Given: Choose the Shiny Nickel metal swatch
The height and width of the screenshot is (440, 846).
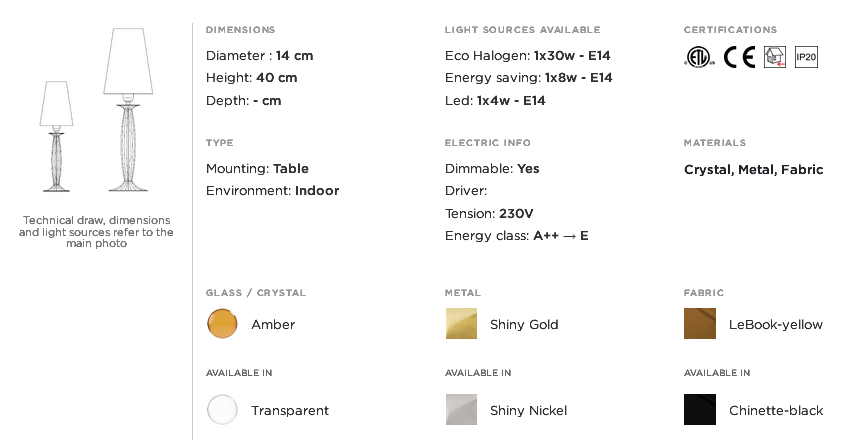Looking at the screenshot, I should [x=461, y=410].
